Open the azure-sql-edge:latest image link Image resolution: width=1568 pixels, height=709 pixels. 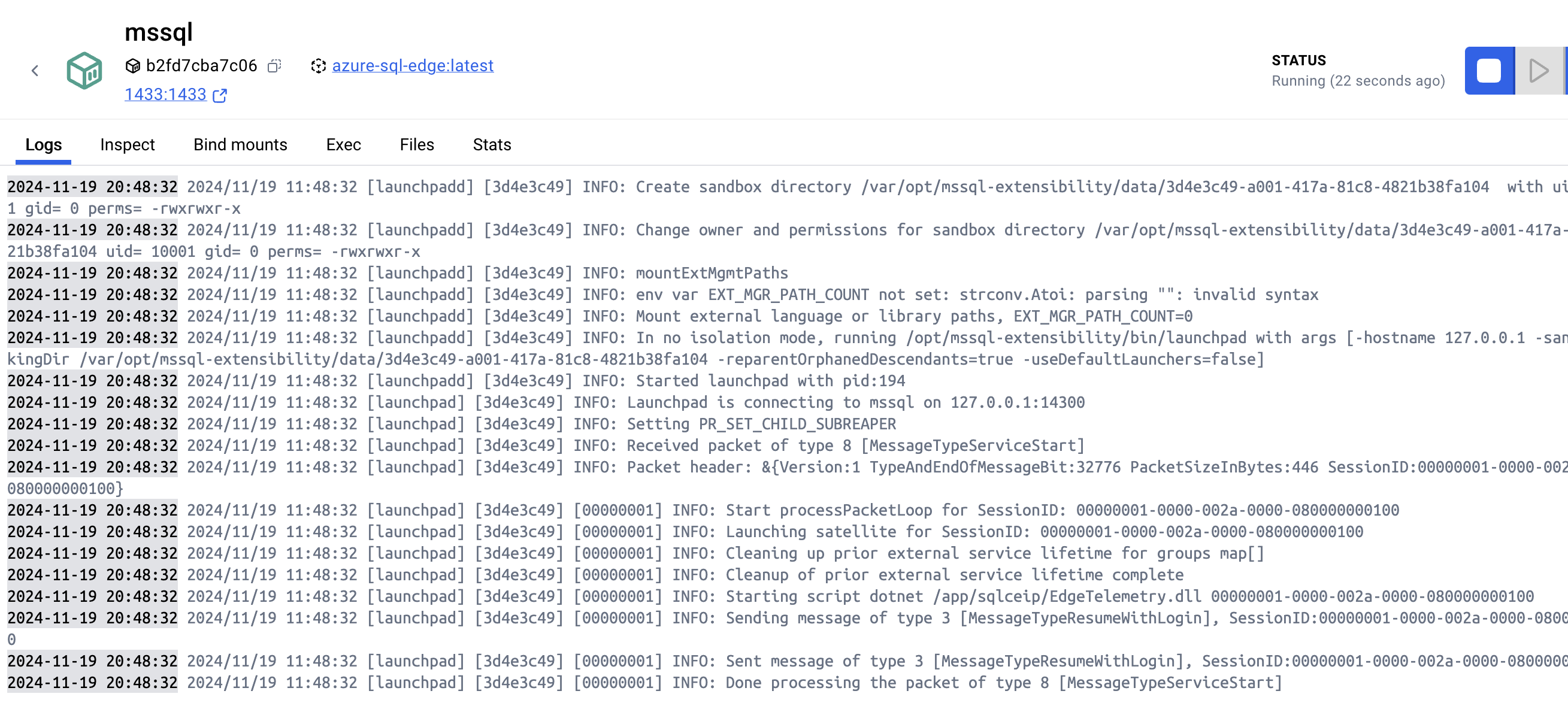click(x=412, y=66)
